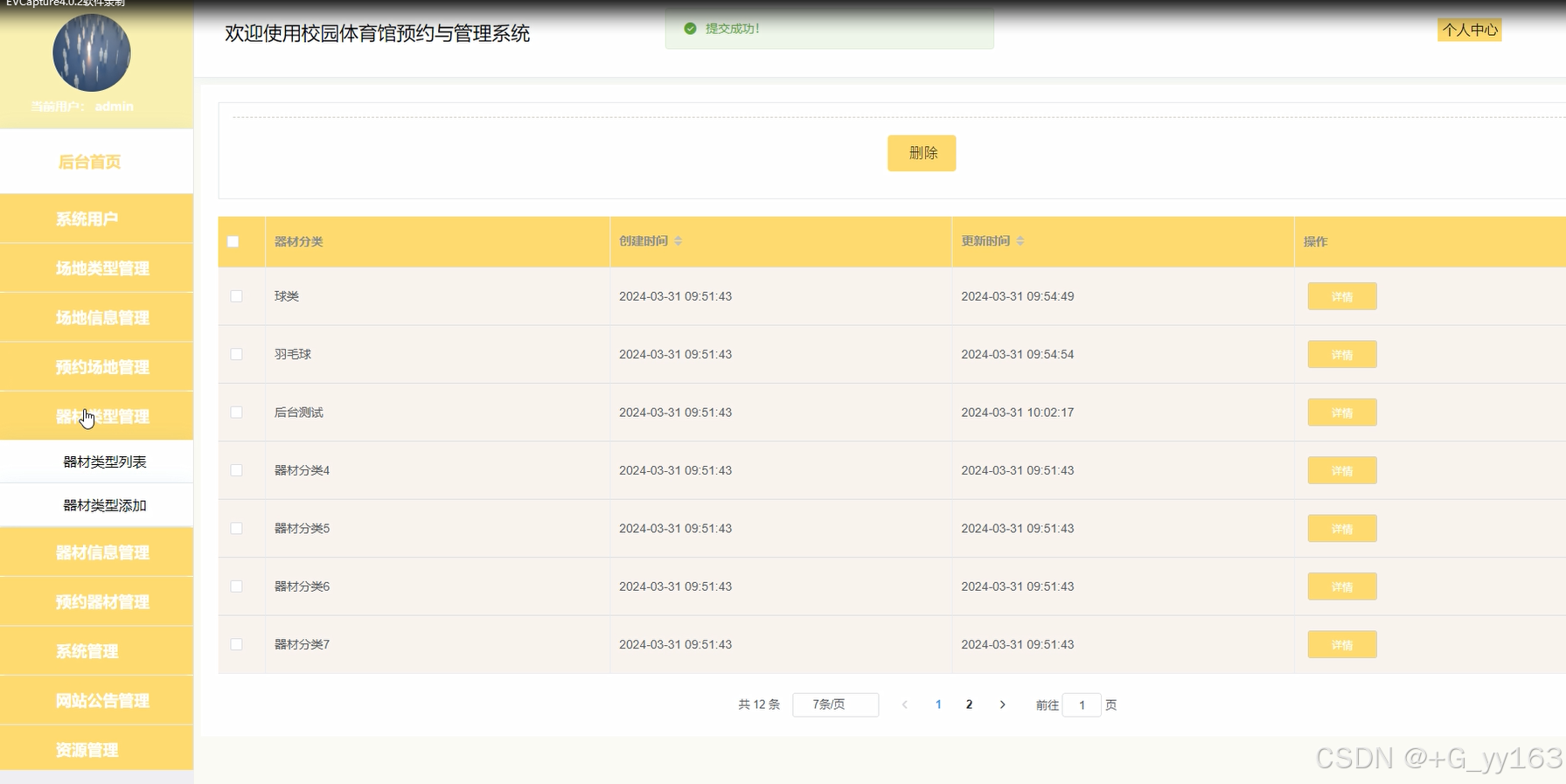Go to page 2 in pagination
Screen dimensions: 1566x784
pyautogui.click(x=969, y=704)
